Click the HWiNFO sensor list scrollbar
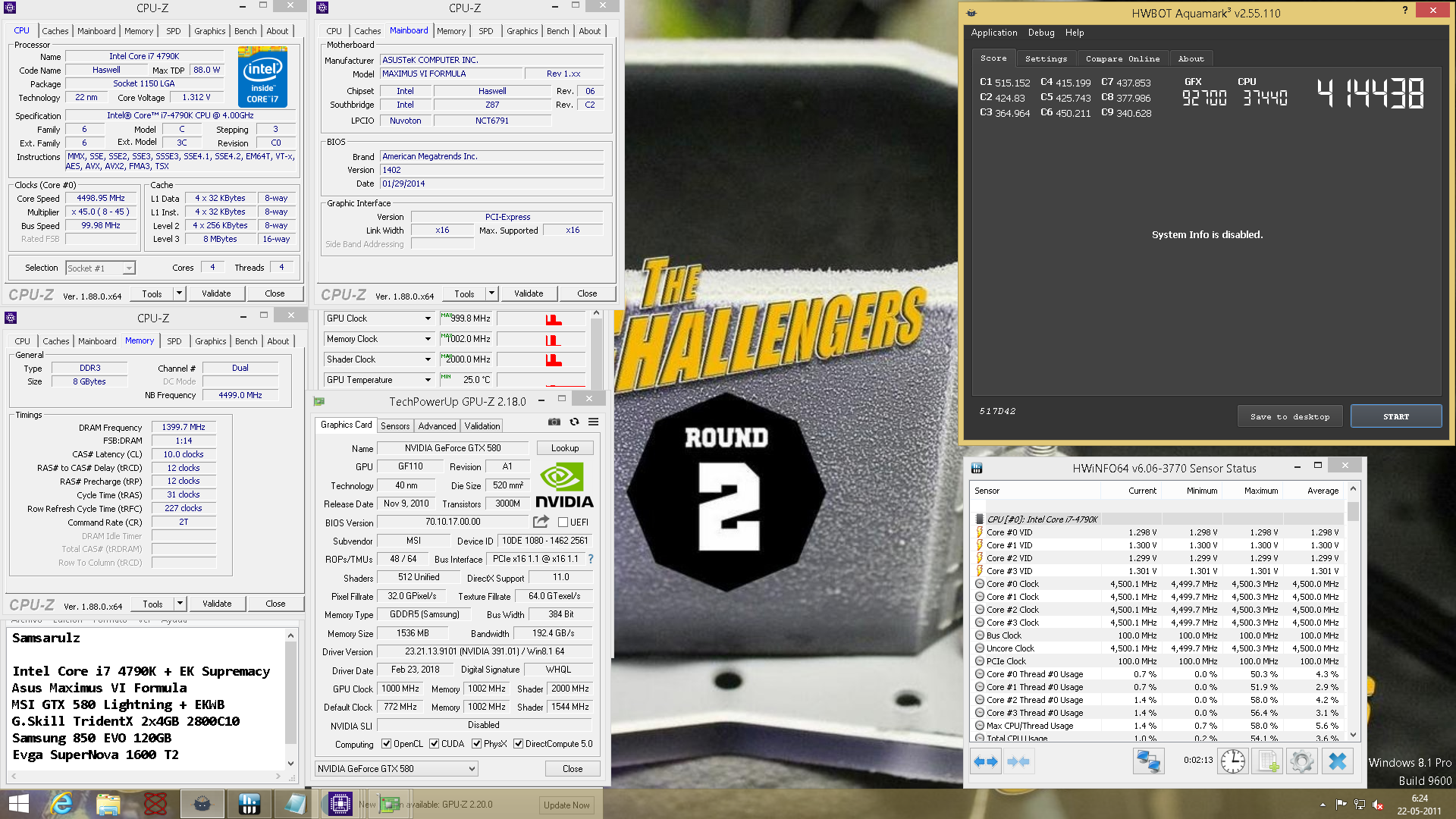1456x819 pixels. tap(1353, 613)
